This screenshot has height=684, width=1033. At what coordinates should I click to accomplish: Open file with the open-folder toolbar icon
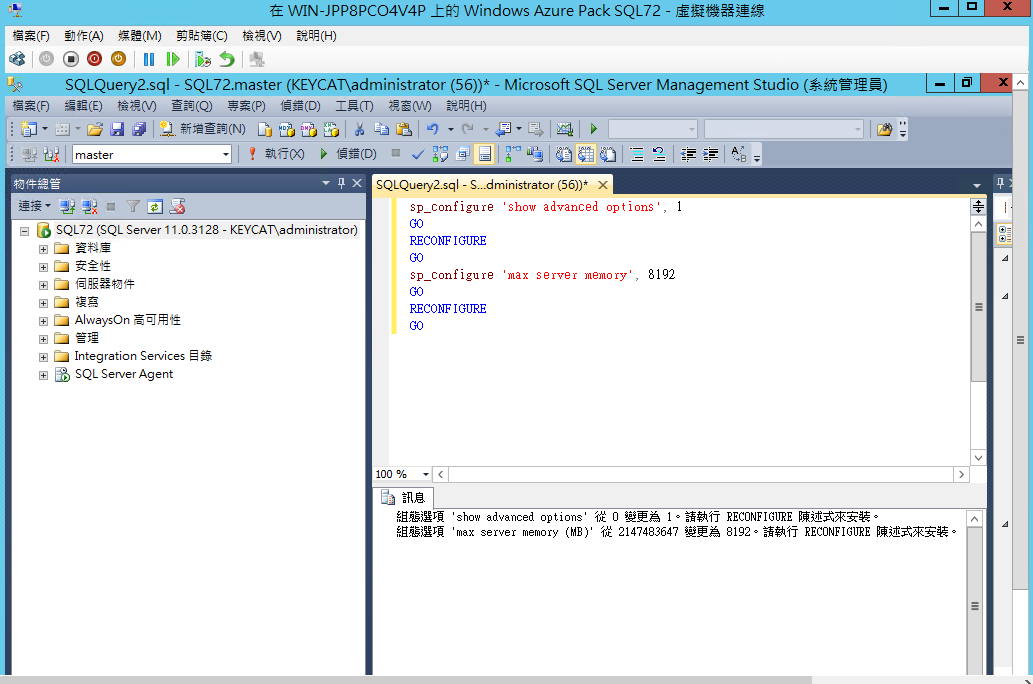[x=95, y=129]
